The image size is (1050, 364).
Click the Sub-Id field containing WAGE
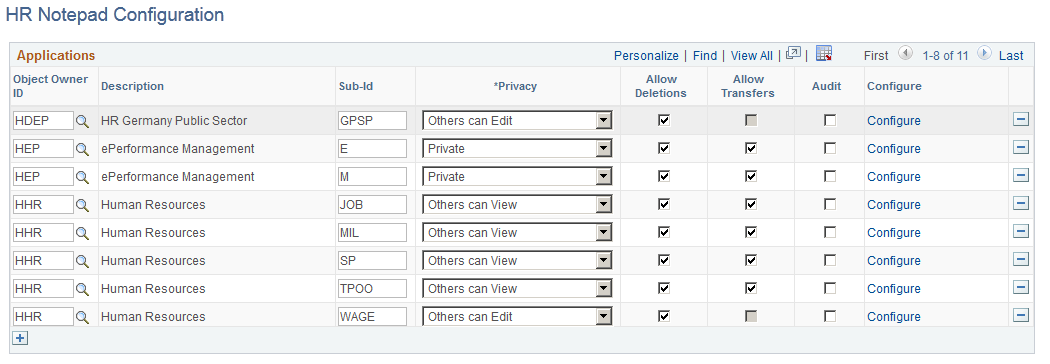click(372, 316)
